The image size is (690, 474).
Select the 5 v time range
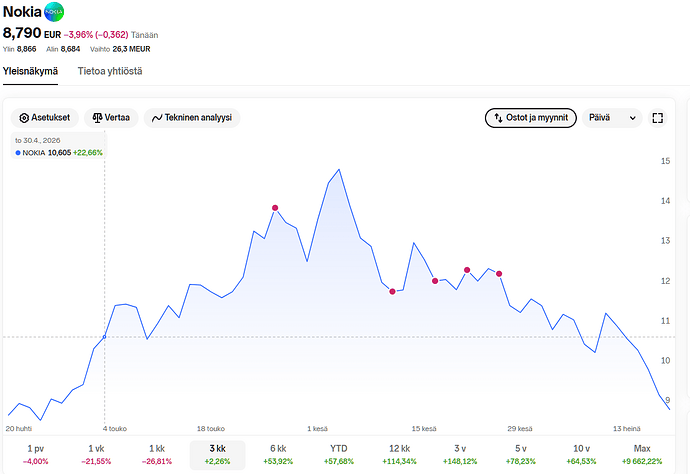tap(521, 455)
